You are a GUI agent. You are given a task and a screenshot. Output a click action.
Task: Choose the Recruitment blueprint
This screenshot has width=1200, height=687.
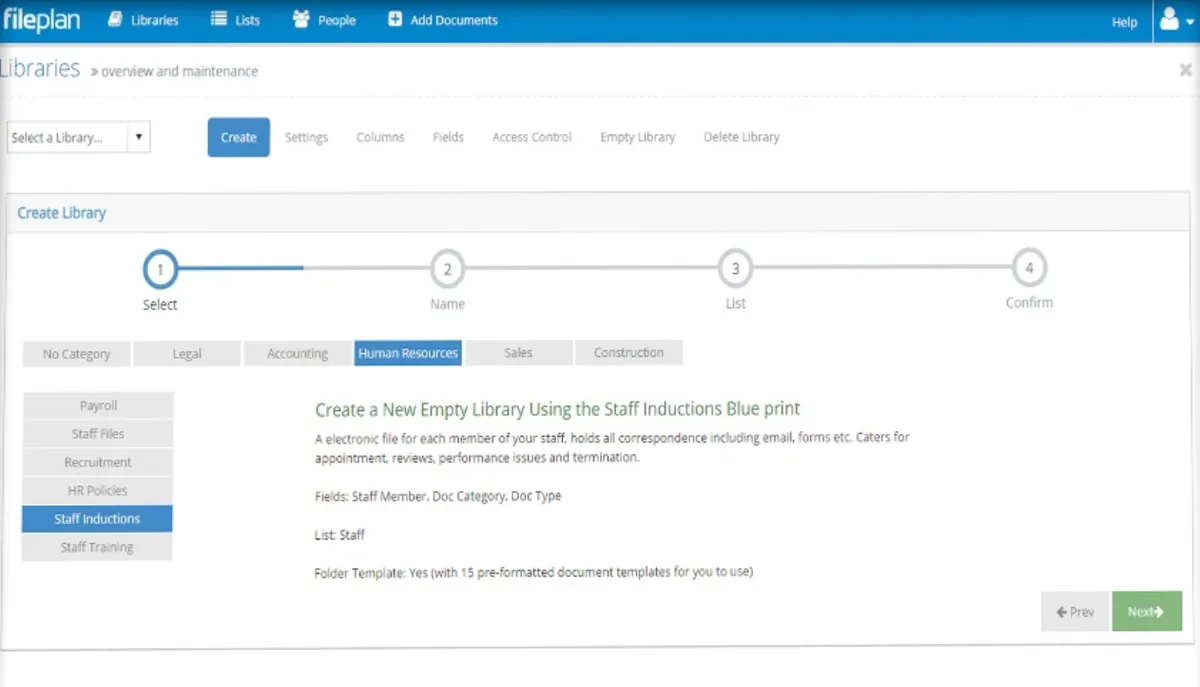point(98,462)
